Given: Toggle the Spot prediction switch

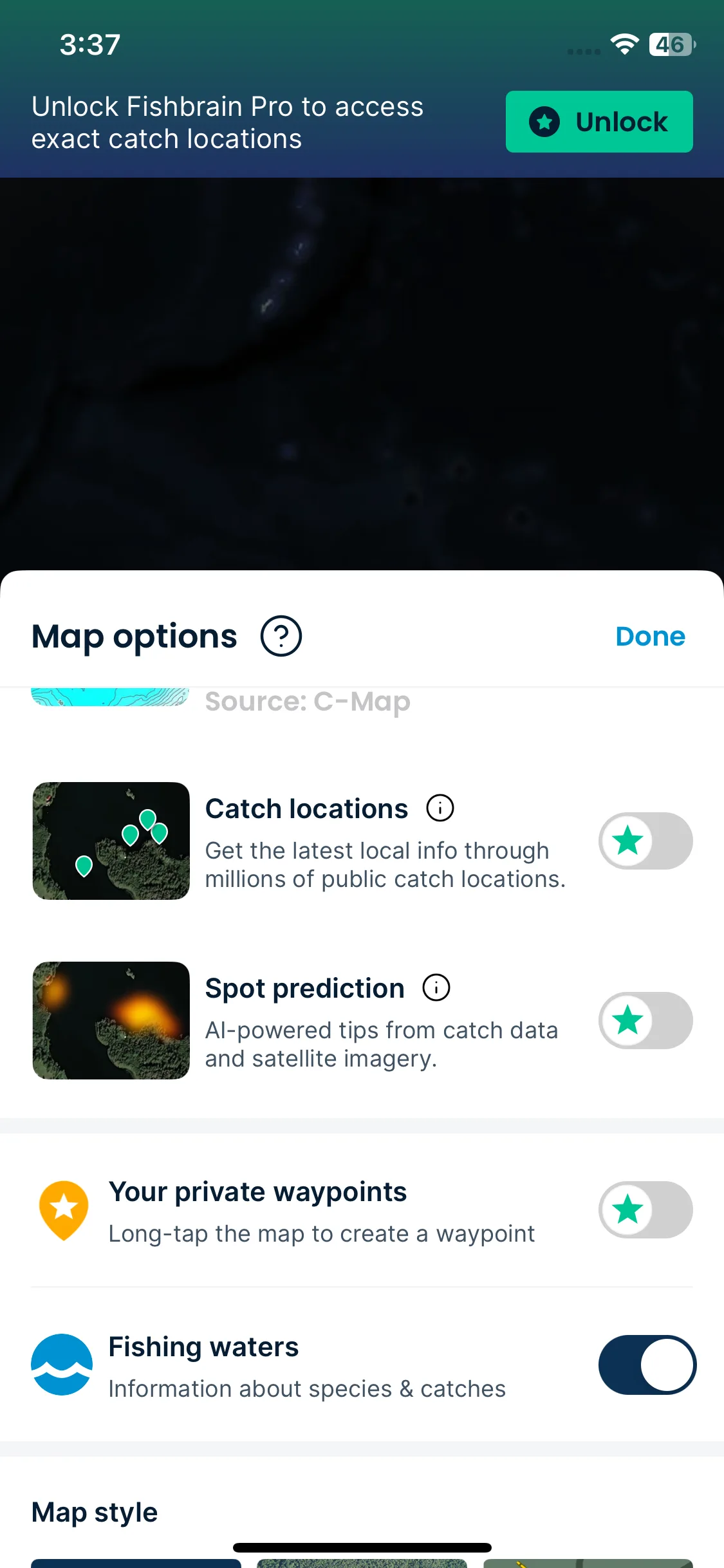Looking at the screenshot, I should (x=645, y=1020).
